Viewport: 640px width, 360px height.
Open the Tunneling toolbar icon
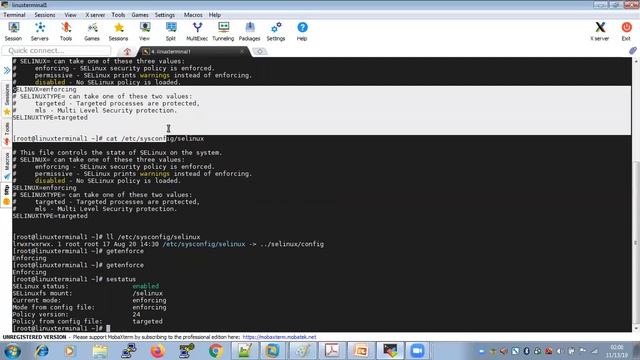coord(223,31)
